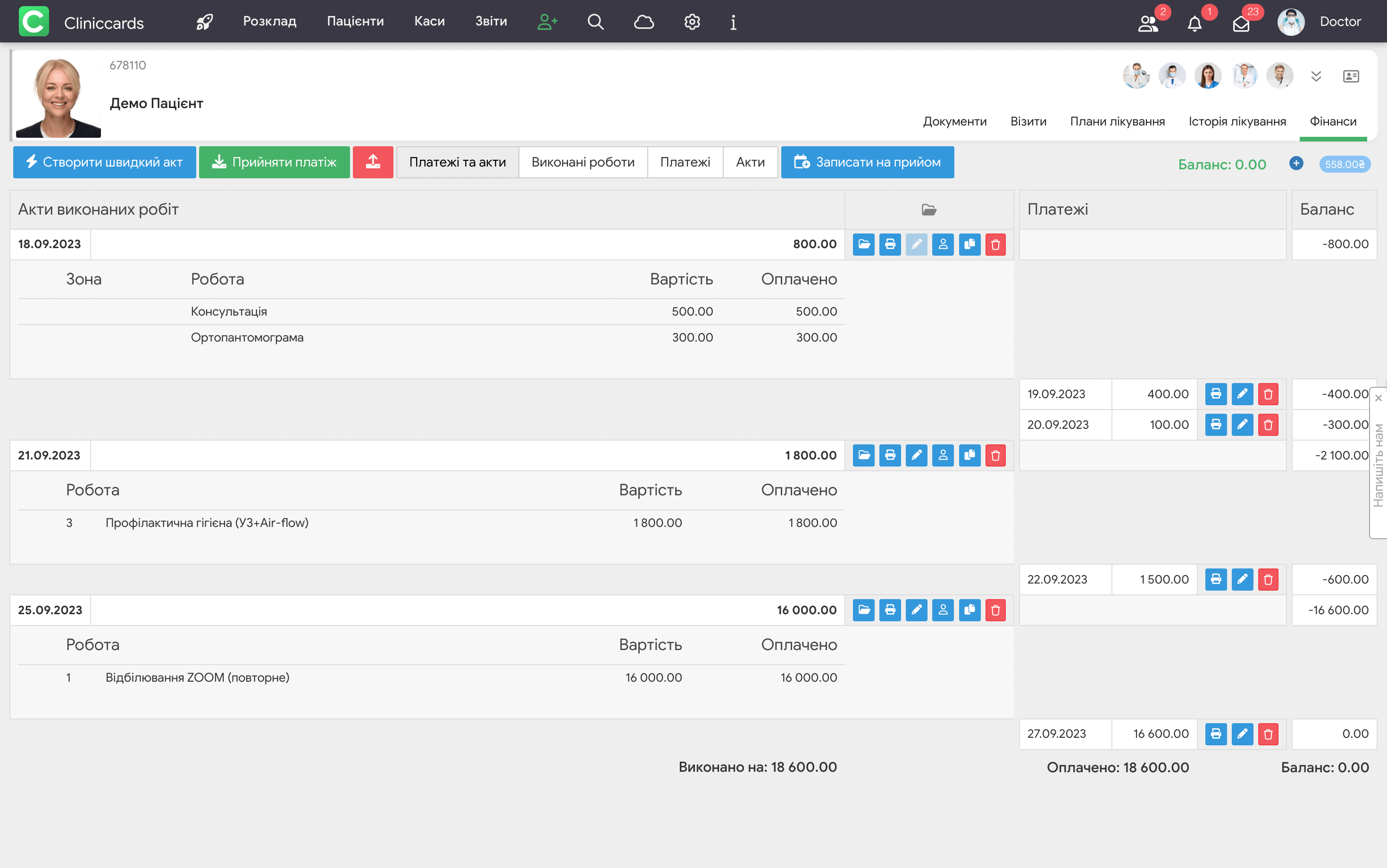Duplicate the 25.09.2023 act
The image size is (1387, 868).
[x=969, y=610]
